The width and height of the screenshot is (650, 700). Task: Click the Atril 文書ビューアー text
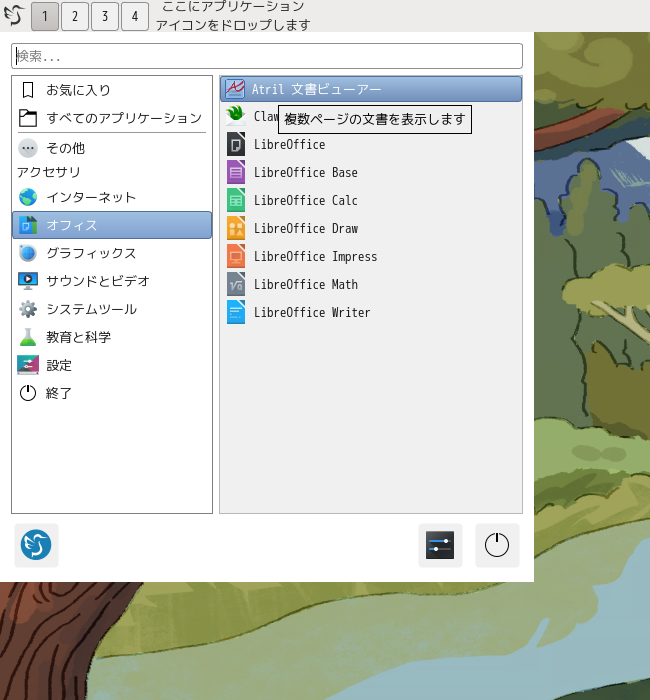[x=317, y=89]
